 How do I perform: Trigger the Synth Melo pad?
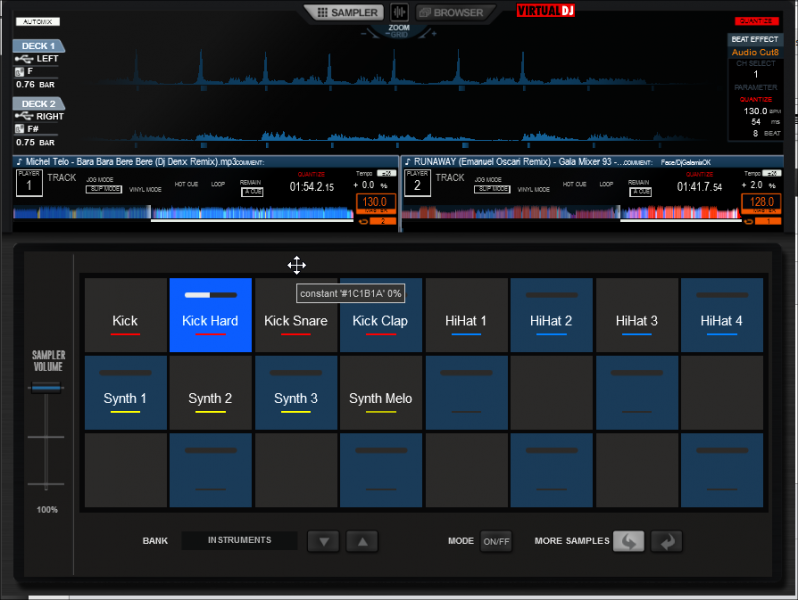pyautogui.click(x=381, y=393)
